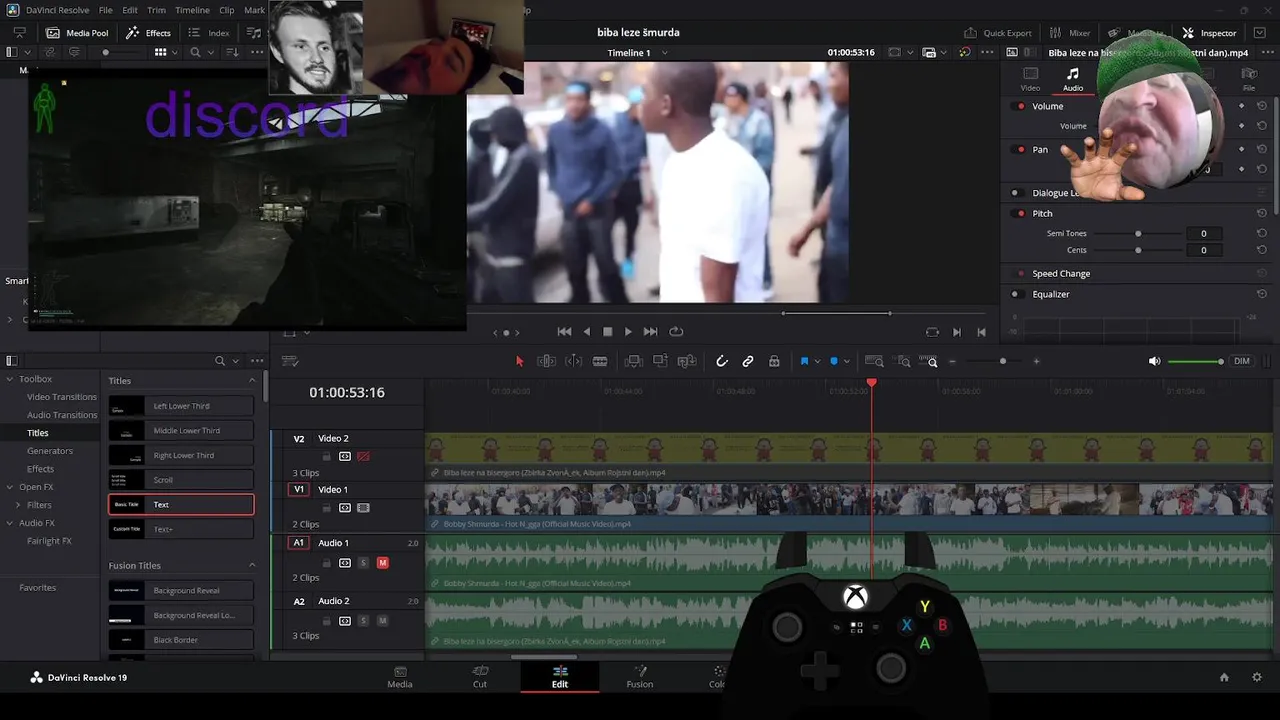Open the Timeline View Options icon
The image size is (1280, 720).
coord(290,361)
